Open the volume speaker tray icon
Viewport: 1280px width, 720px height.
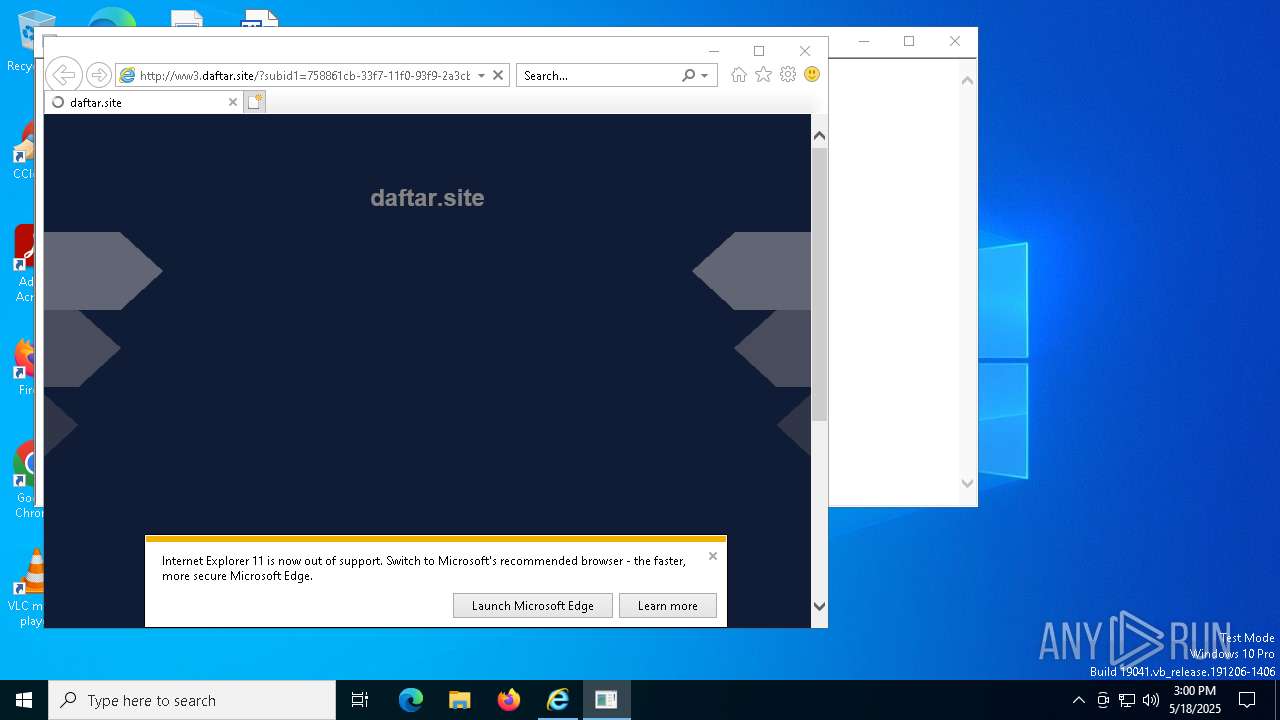pyautogui.click(x=1151, y=700)
